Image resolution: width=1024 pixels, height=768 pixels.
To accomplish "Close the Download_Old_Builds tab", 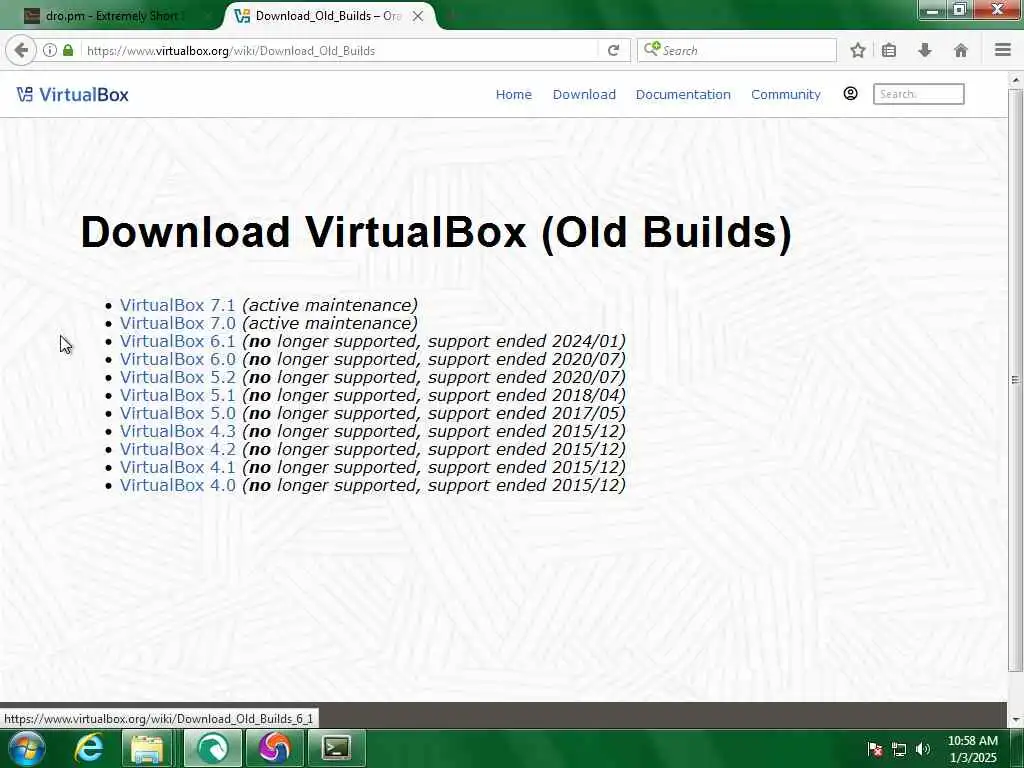I will (418, 16).
